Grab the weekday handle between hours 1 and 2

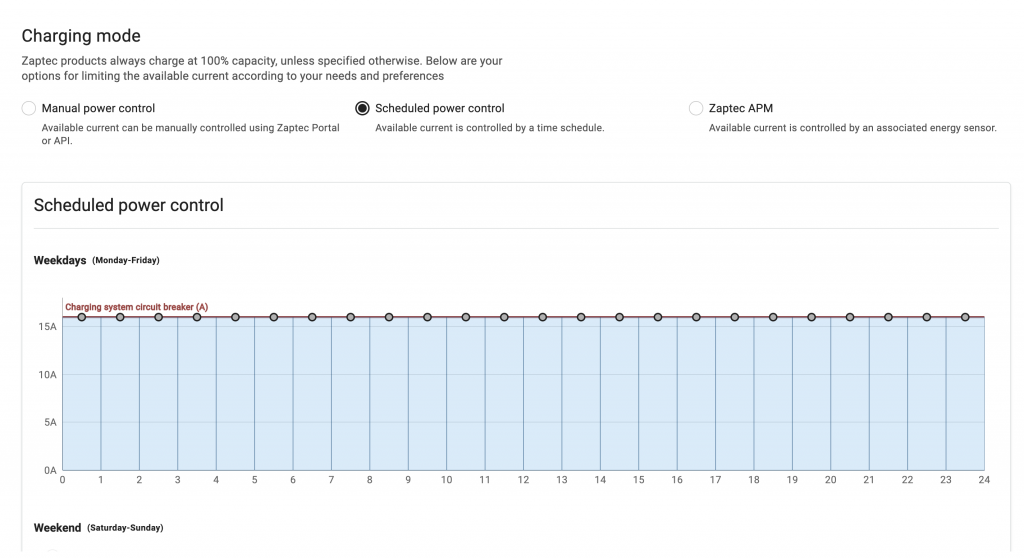click(120, 317)
